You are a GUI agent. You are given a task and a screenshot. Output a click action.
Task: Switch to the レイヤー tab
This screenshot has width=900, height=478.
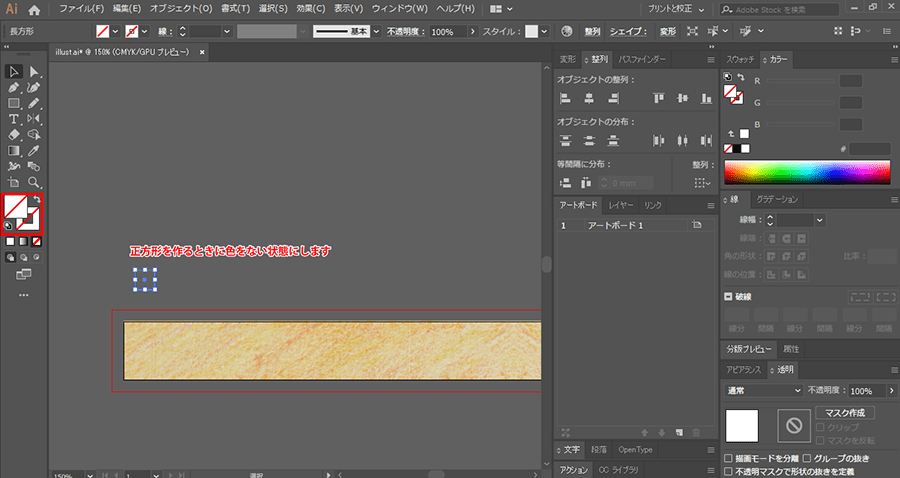[x=621, y=205]
